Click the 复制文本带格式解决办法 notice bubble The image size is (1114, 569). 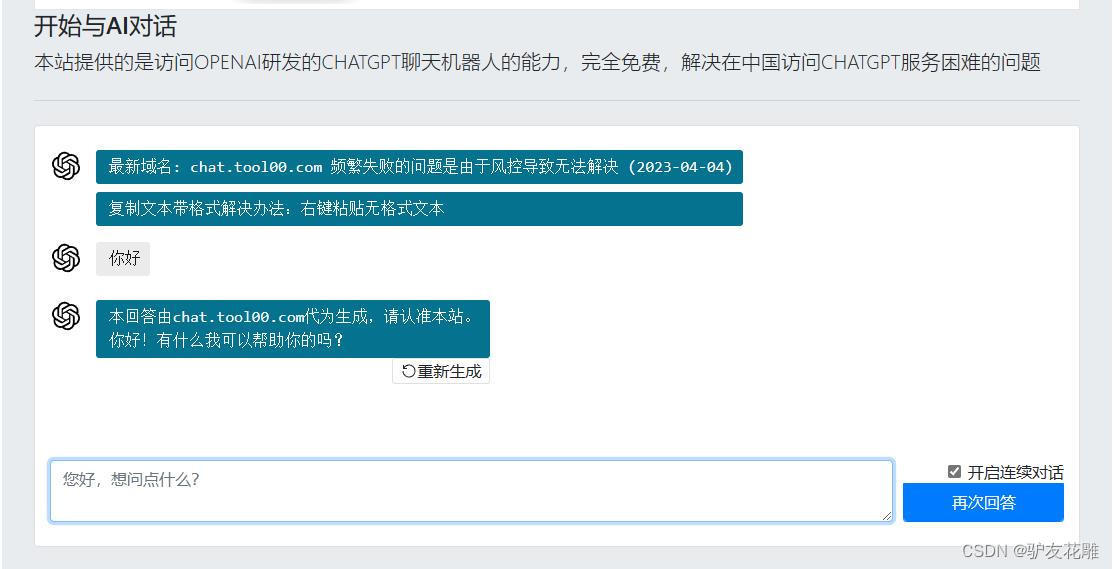pos(419,209)
